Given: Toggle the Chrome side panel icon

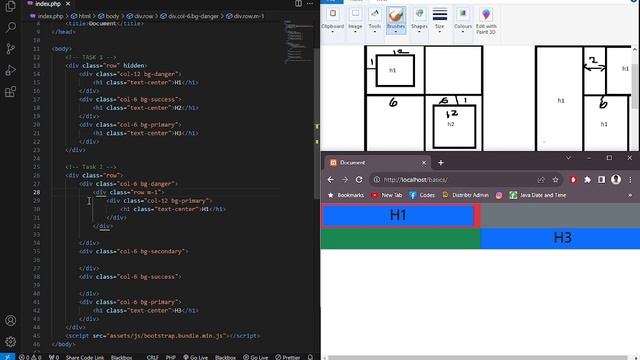Looking at the screenshot, I should 601,180.
